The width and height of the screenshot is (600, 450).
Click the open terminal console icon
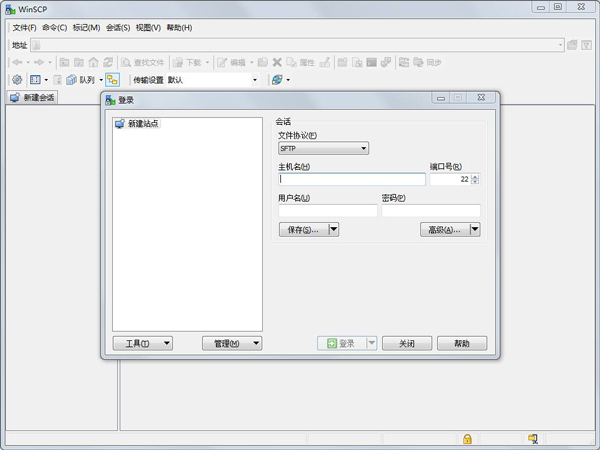(372, 62)
